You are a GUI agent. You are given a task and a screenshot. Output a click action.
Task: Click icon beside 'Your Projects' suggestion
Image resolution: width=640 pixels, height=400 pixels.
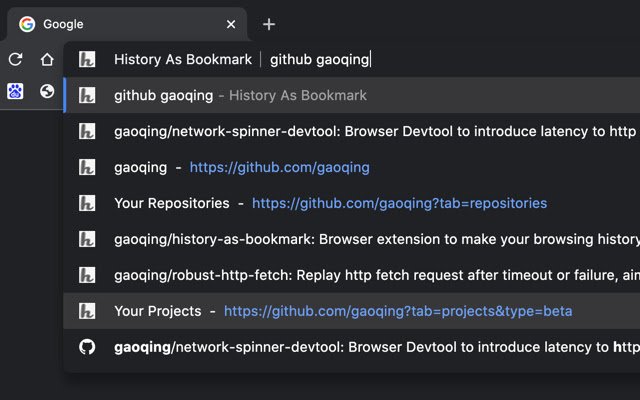[x=87, y=311]
